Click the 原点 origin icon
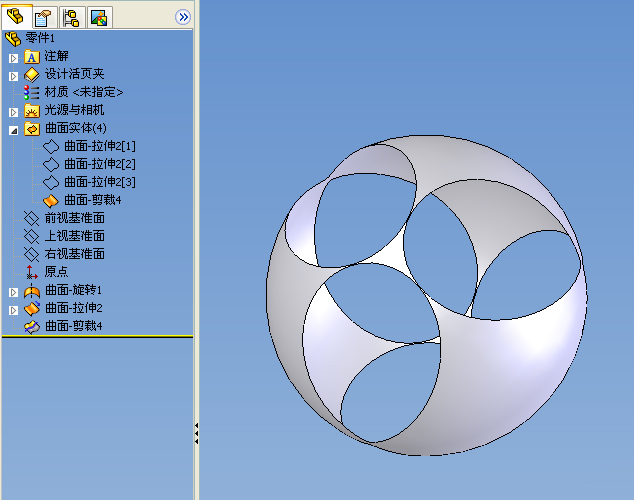634x500 pixels. [x=32, y=272]
